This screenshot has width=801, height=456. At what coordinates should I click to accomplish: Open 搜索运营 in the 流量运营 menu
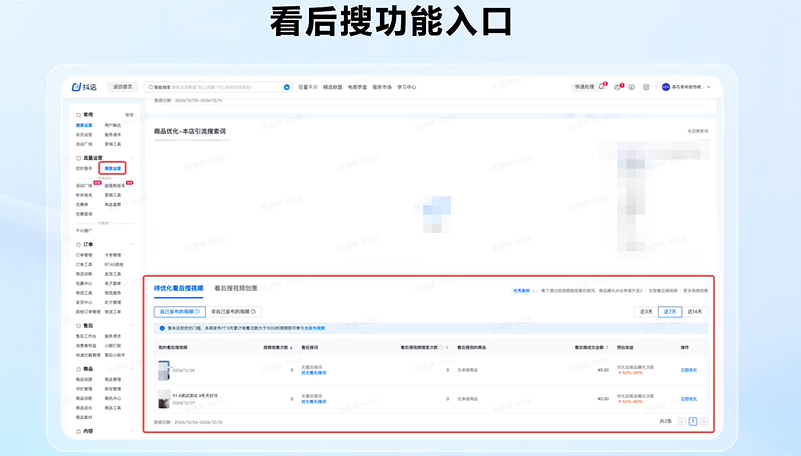point(112,169)
